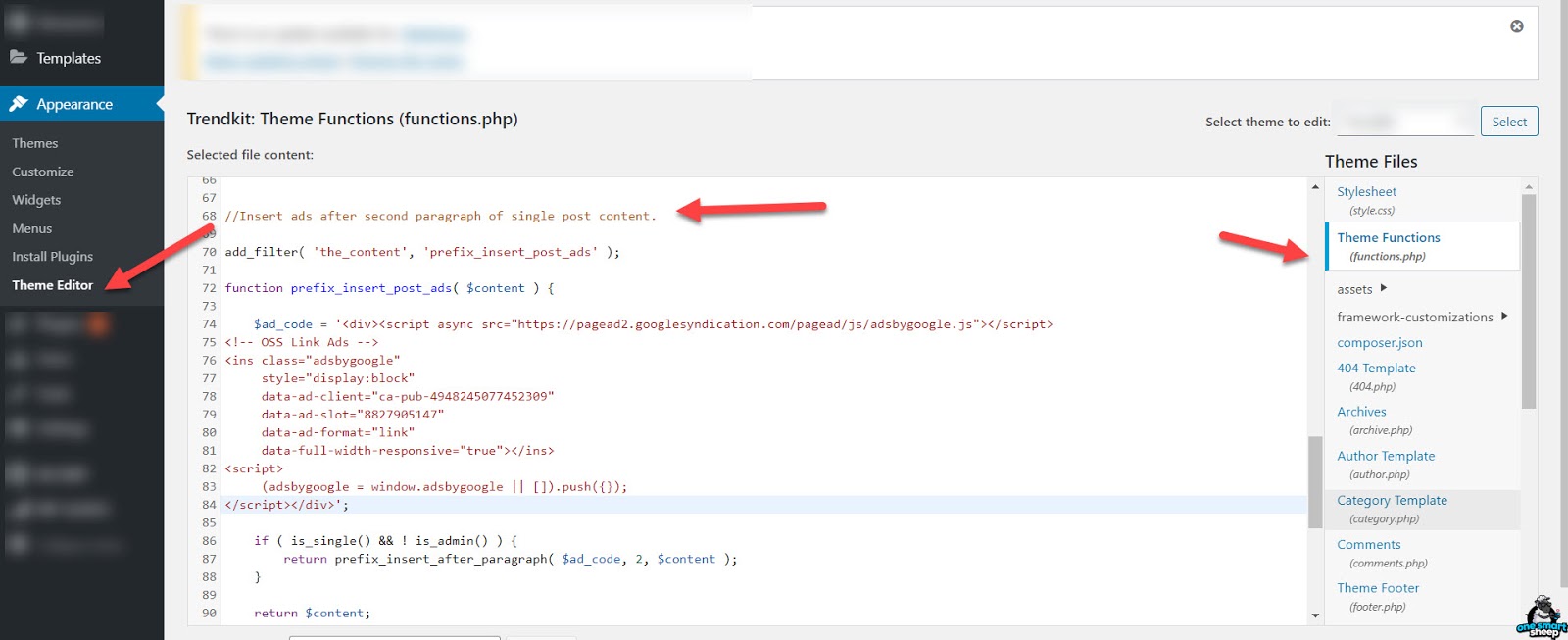Open the Theme Editor submenu item

coord(53,285)
